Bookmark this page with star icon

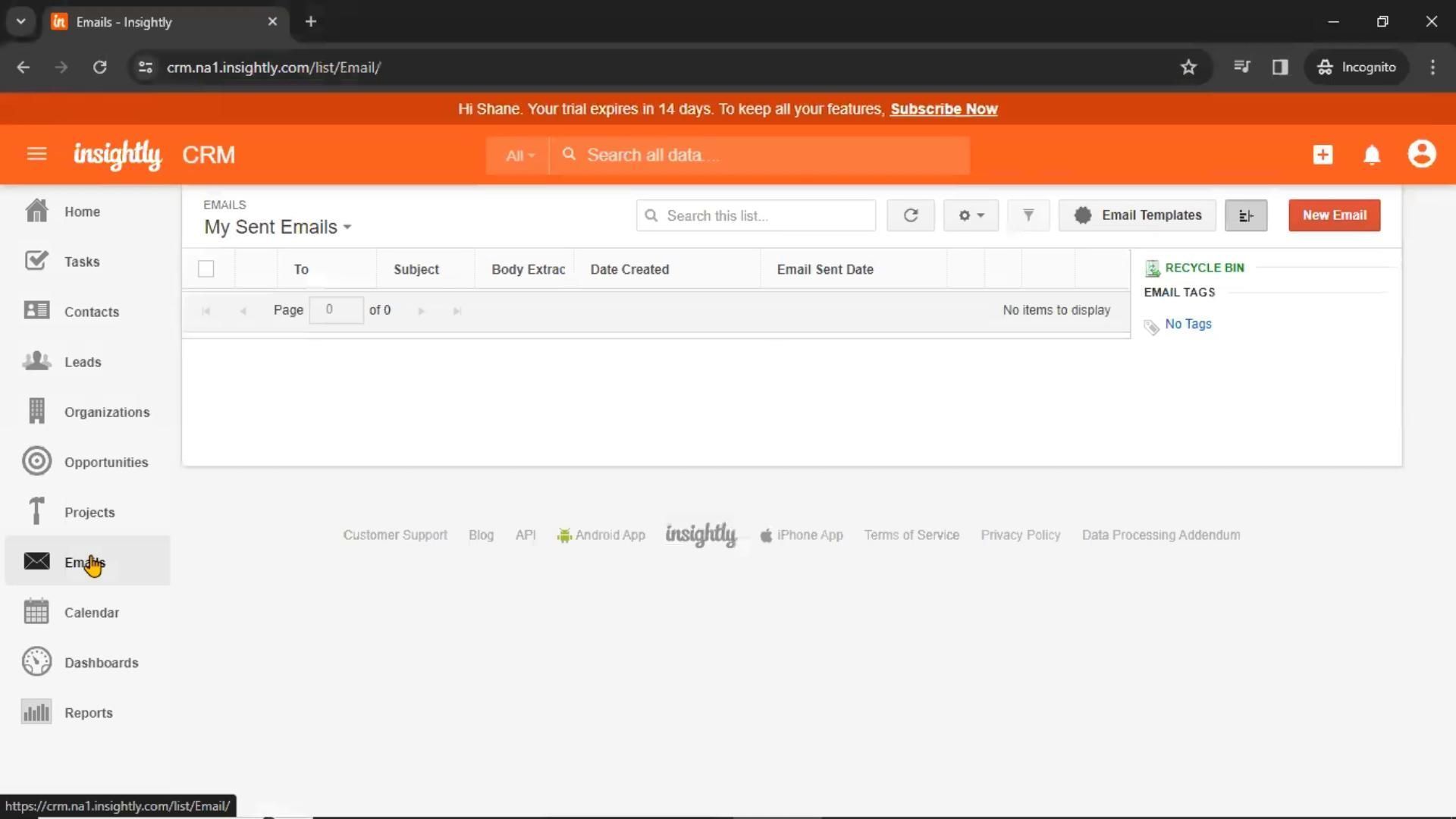(1188, 67)
